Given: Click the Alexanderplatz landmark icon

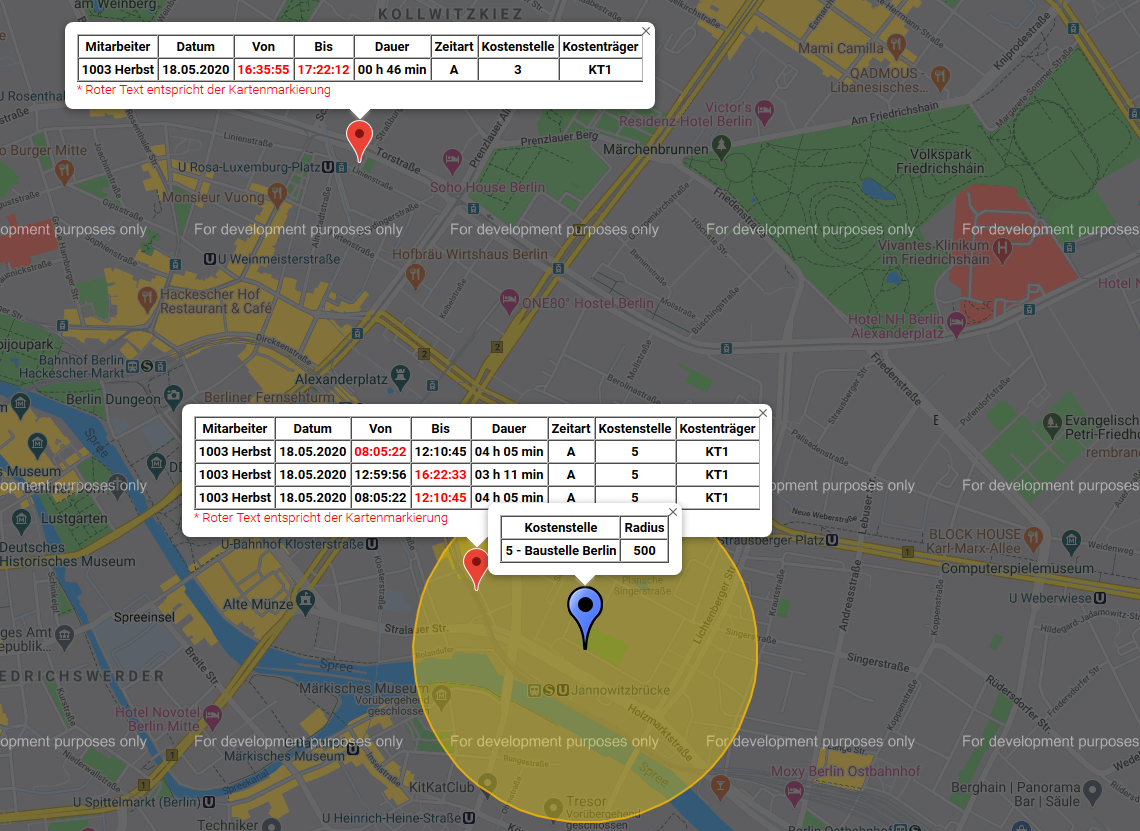Looking at the screenshot, I should coord(401,377).
